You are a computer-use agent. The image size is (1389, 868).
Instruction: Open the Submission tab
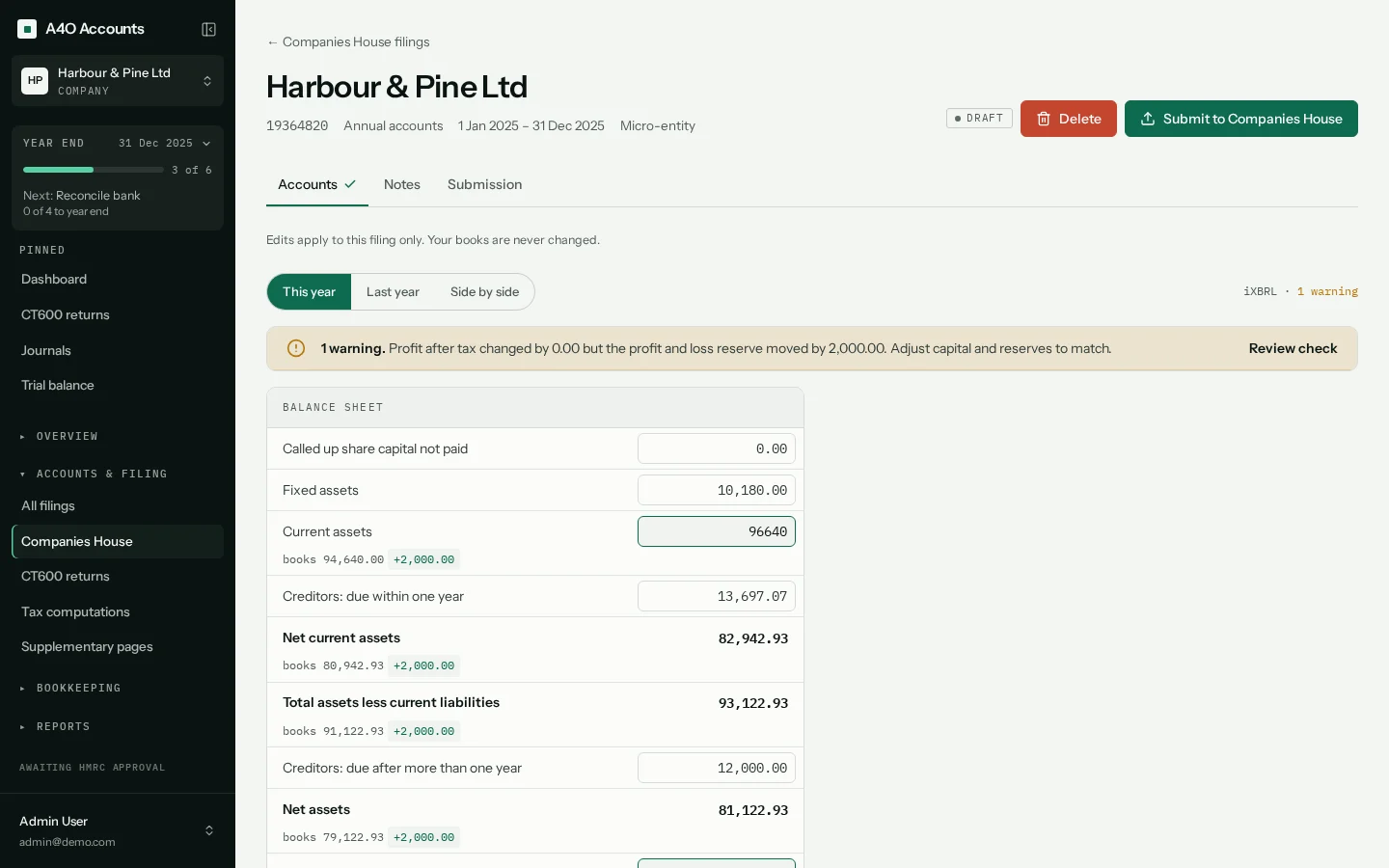click(x=484, y=184)
